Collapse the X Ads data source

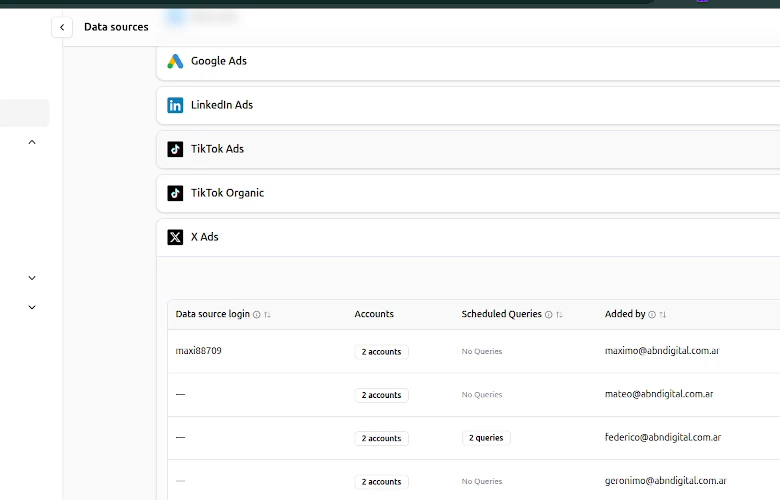tap(468, 237)
